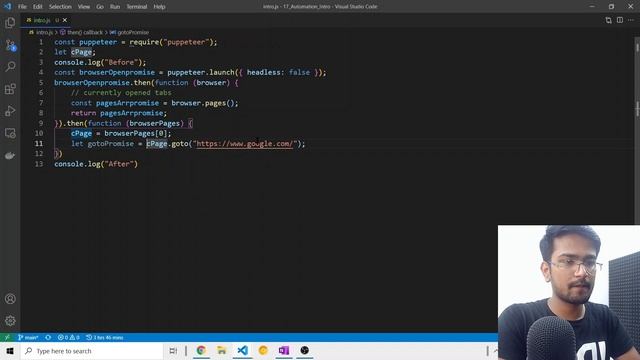Click the orange circular taskbar app icon
Screen dimensions: 640x360
[263, 351]
